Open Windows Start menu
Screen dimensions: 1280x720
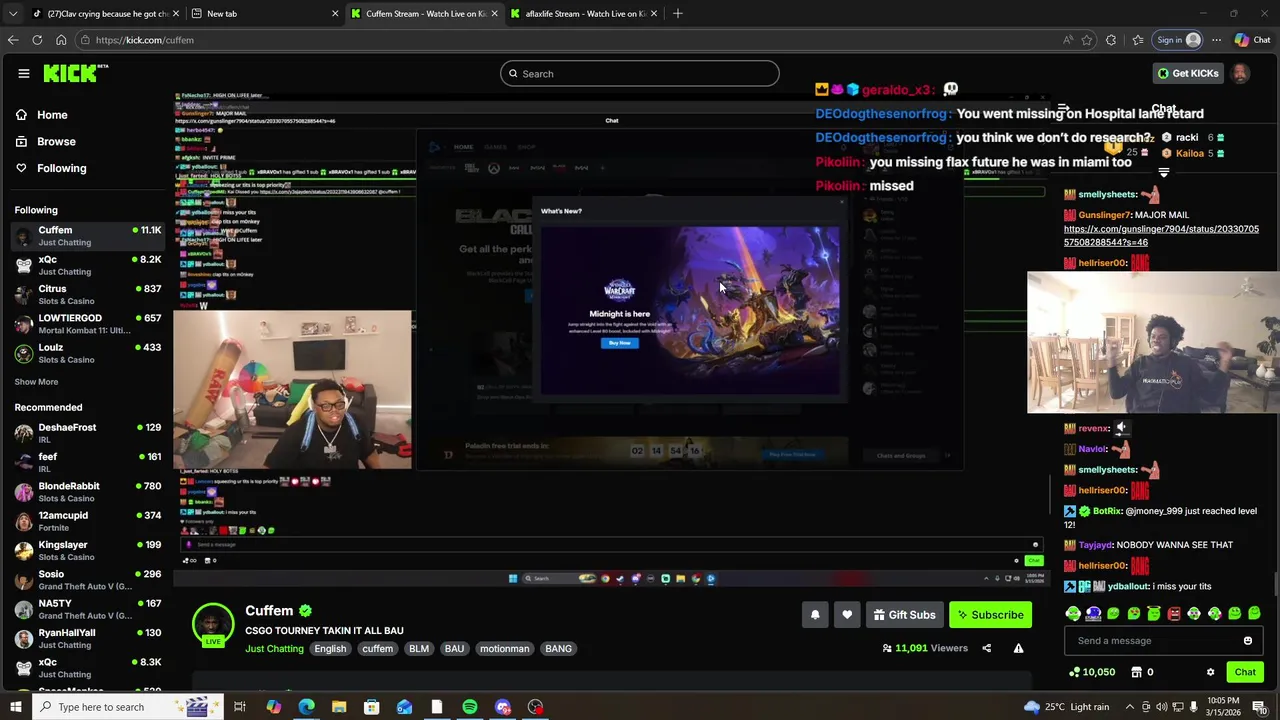[15, 707]
